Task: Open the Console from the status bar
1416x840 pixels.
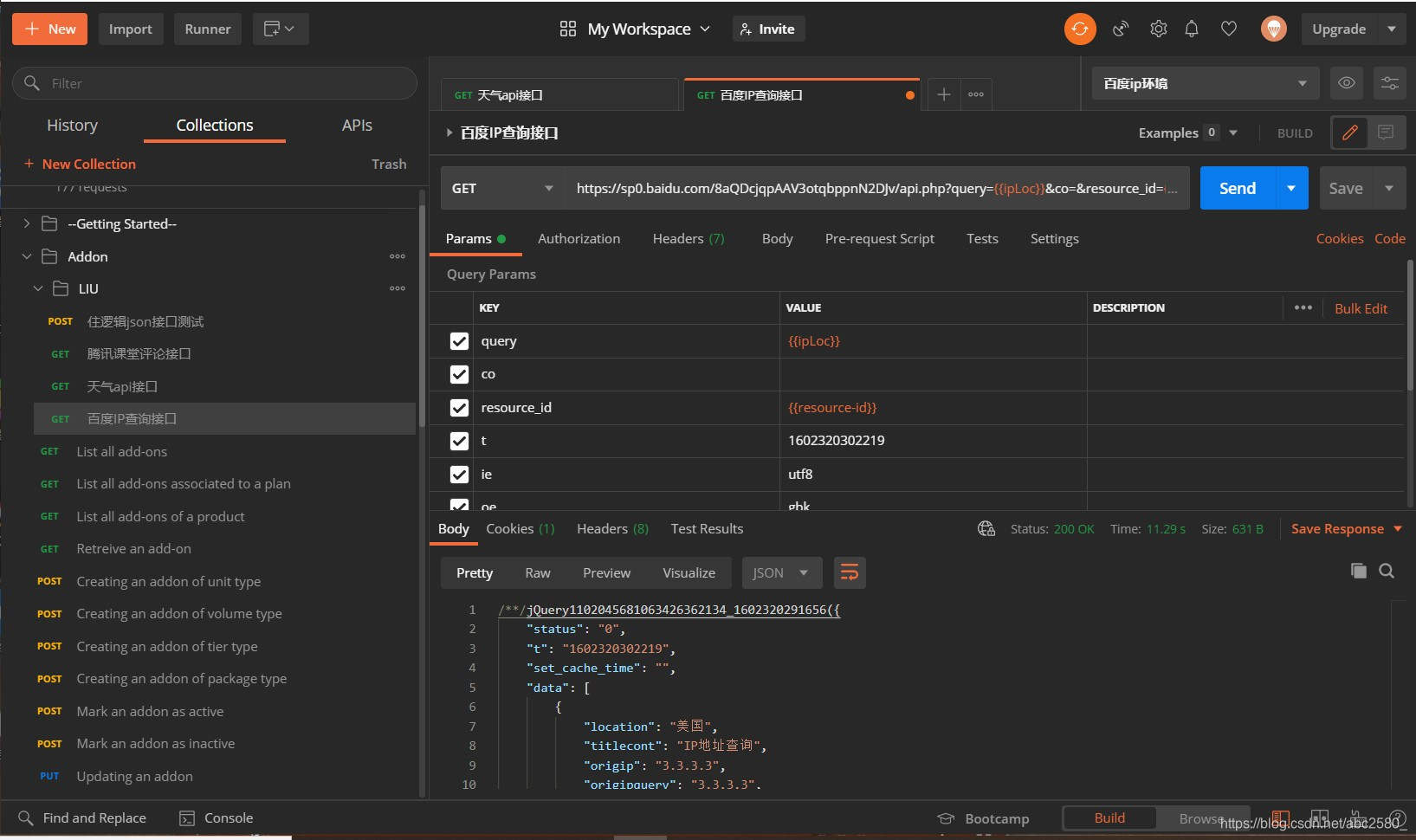Action: pyautogui.click(x=216, y=817)
